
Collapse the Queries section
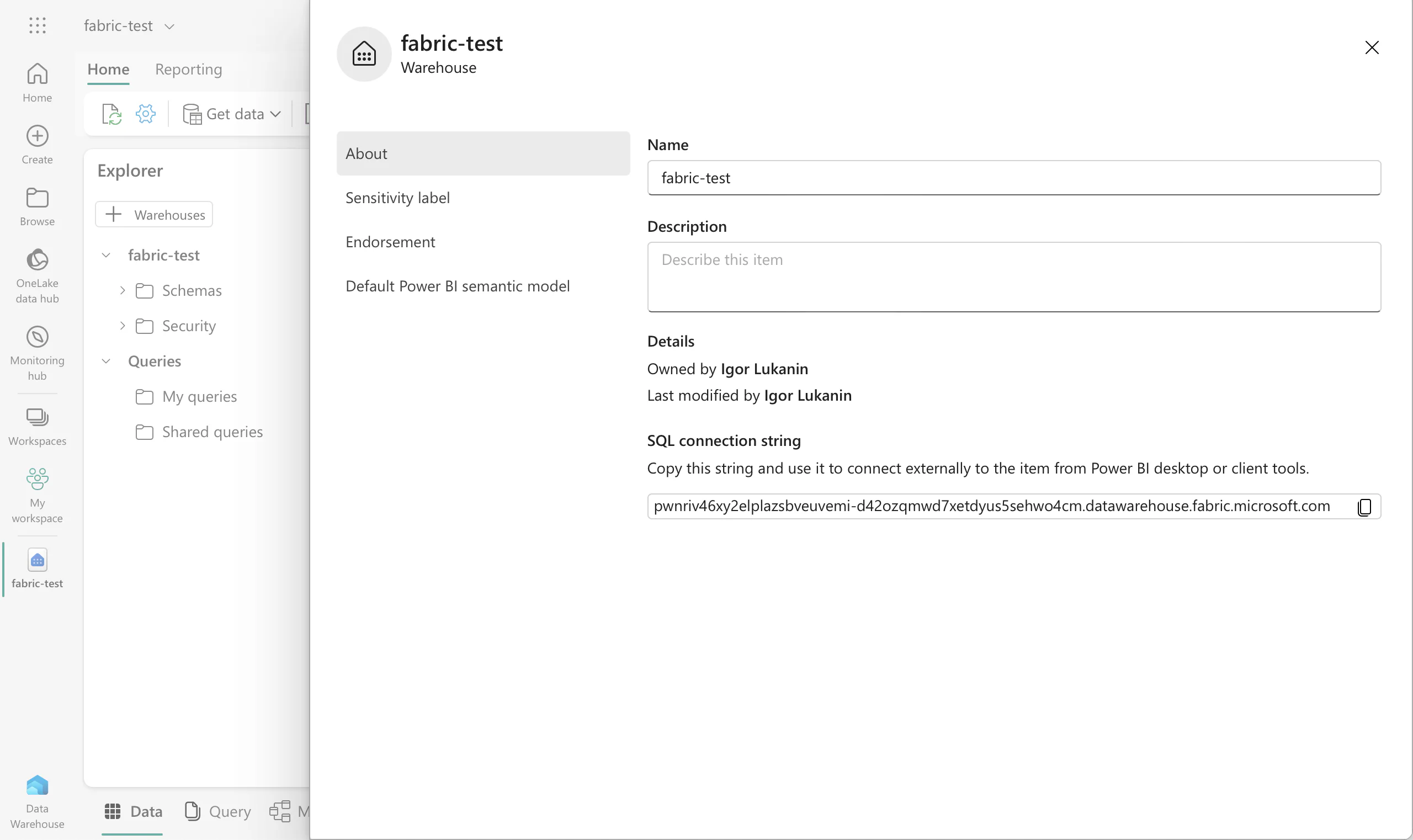[106, 361]
